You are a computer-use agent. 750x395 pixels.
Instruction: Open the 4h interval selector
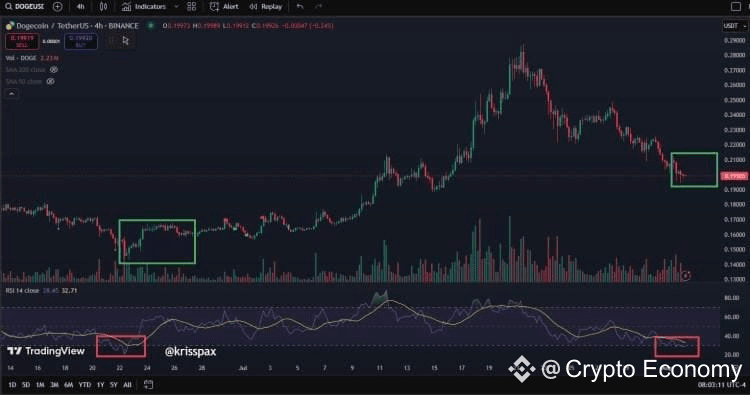click(x=80, y=7)
